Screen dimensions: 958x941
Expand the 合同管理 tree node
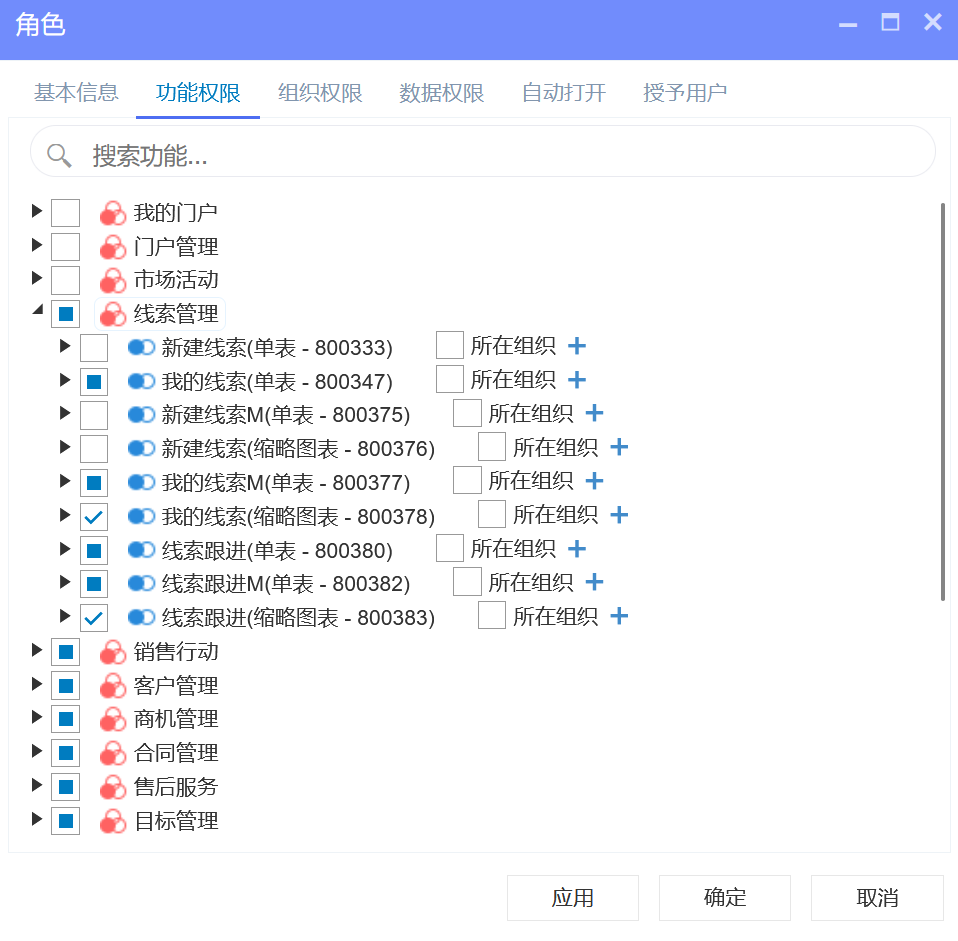(x=38, y=753)
